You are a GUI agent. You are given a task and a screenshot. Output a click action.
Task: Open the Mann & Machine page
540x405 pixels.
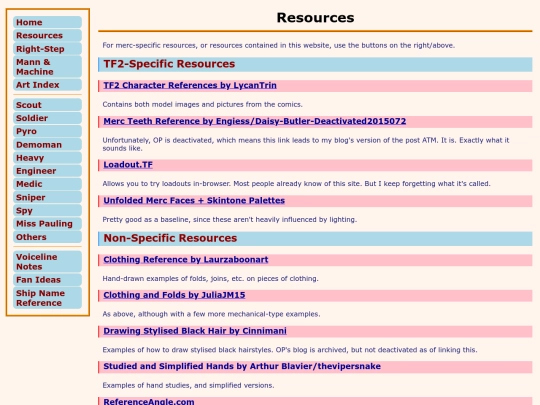pos(48,67)
